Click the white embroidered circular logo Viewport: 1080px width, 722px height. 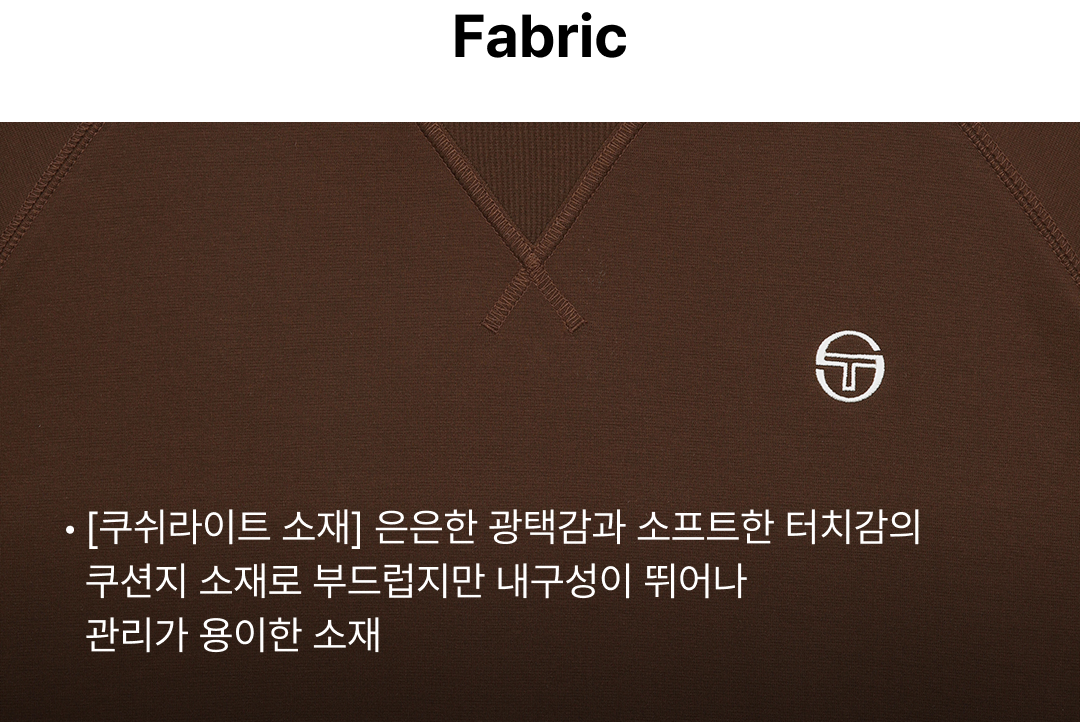click(850, 365)
